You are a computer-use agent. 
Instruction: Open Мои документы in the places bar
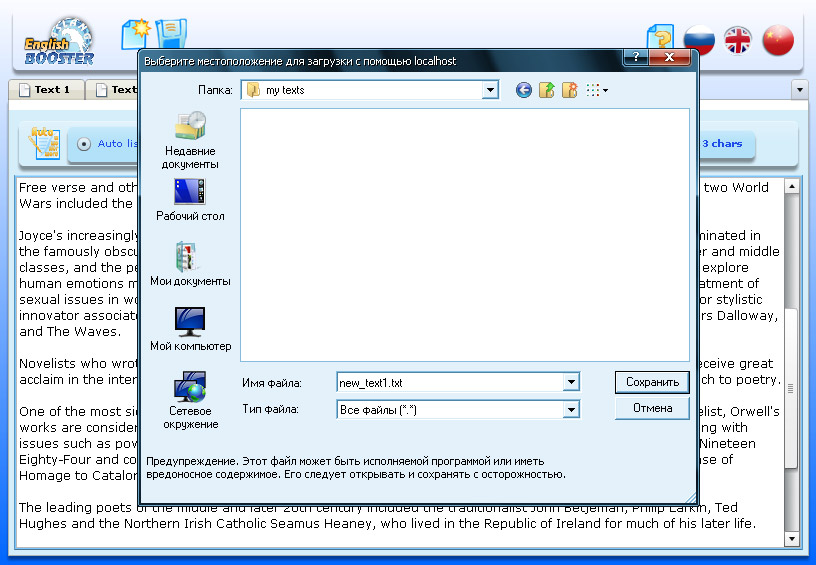(190, 265)
